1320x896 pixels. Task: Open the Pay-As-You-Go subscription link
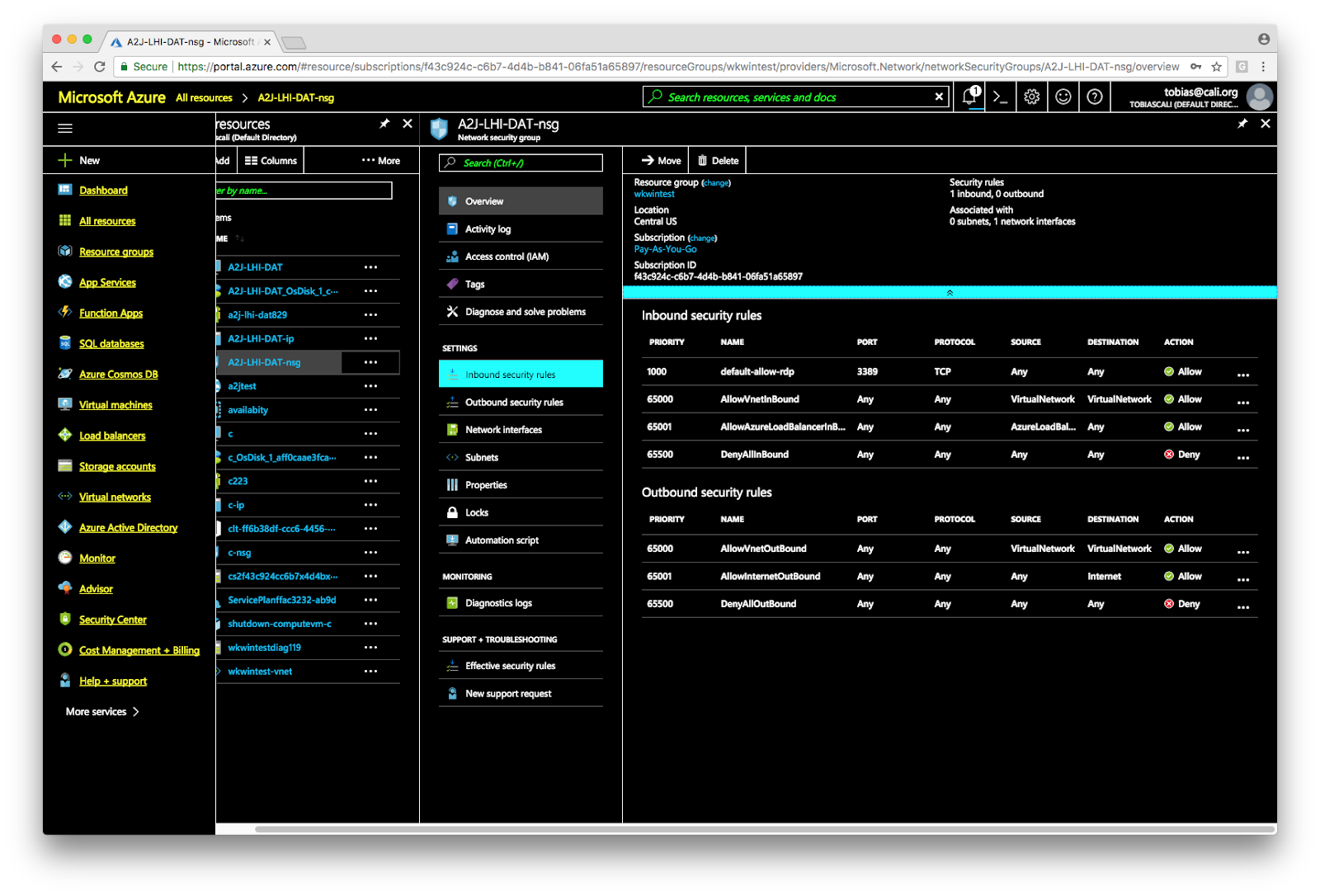coord(665,249)
